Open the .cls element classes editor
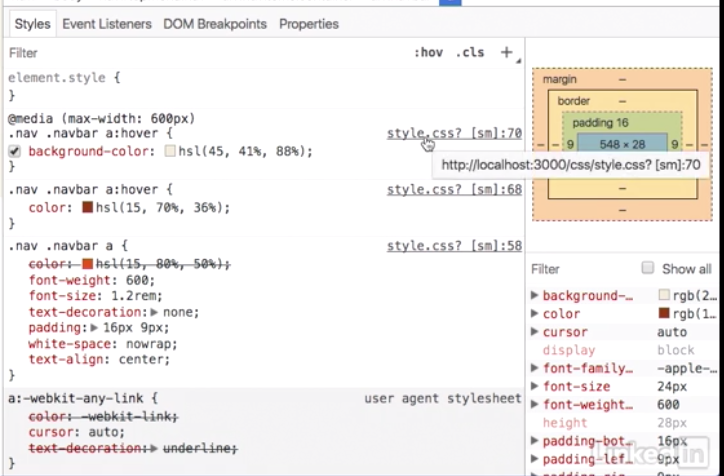The image size is (724, 476). [470, 53]
